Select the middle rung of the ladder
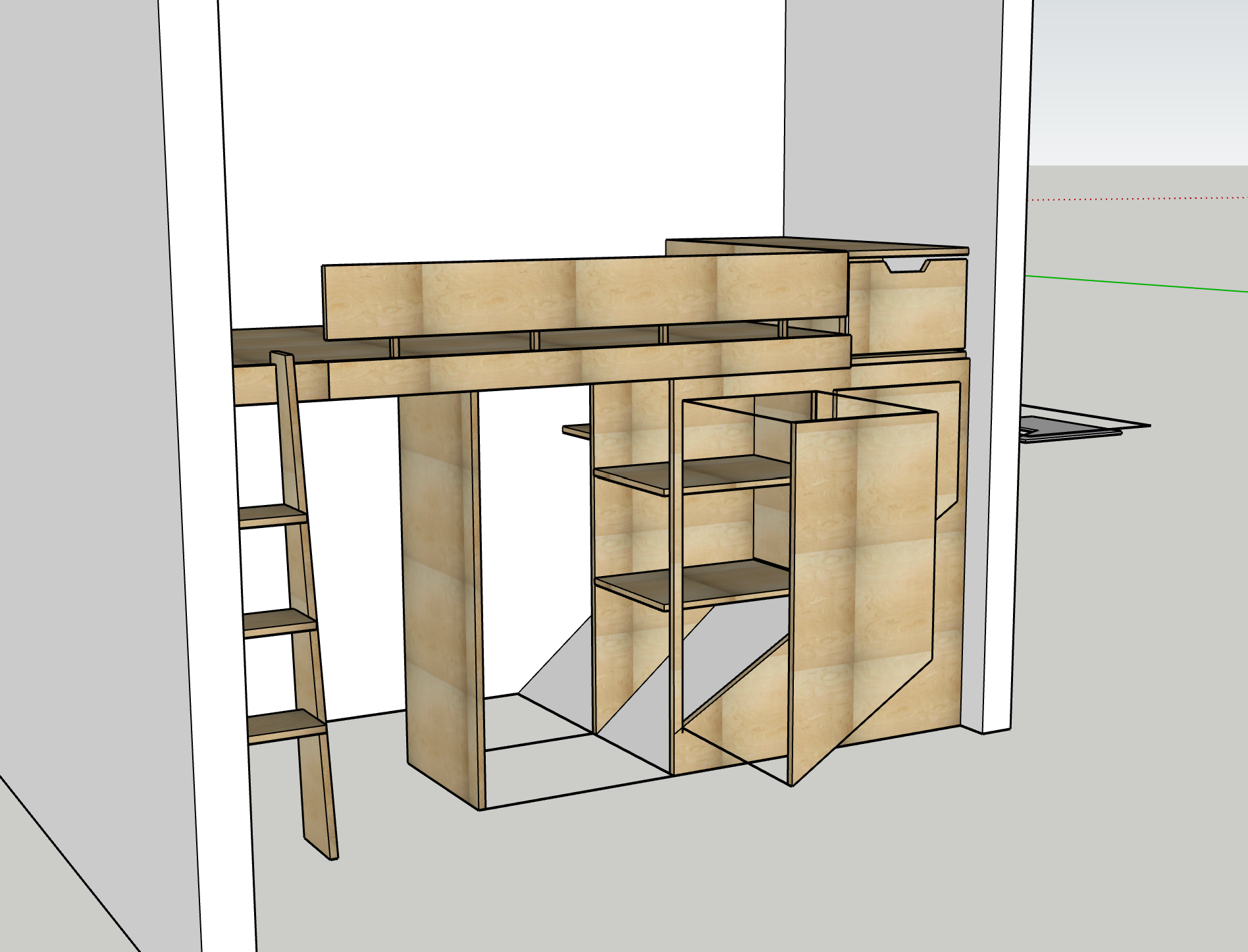1248x952 pixels. pos(280,622)
